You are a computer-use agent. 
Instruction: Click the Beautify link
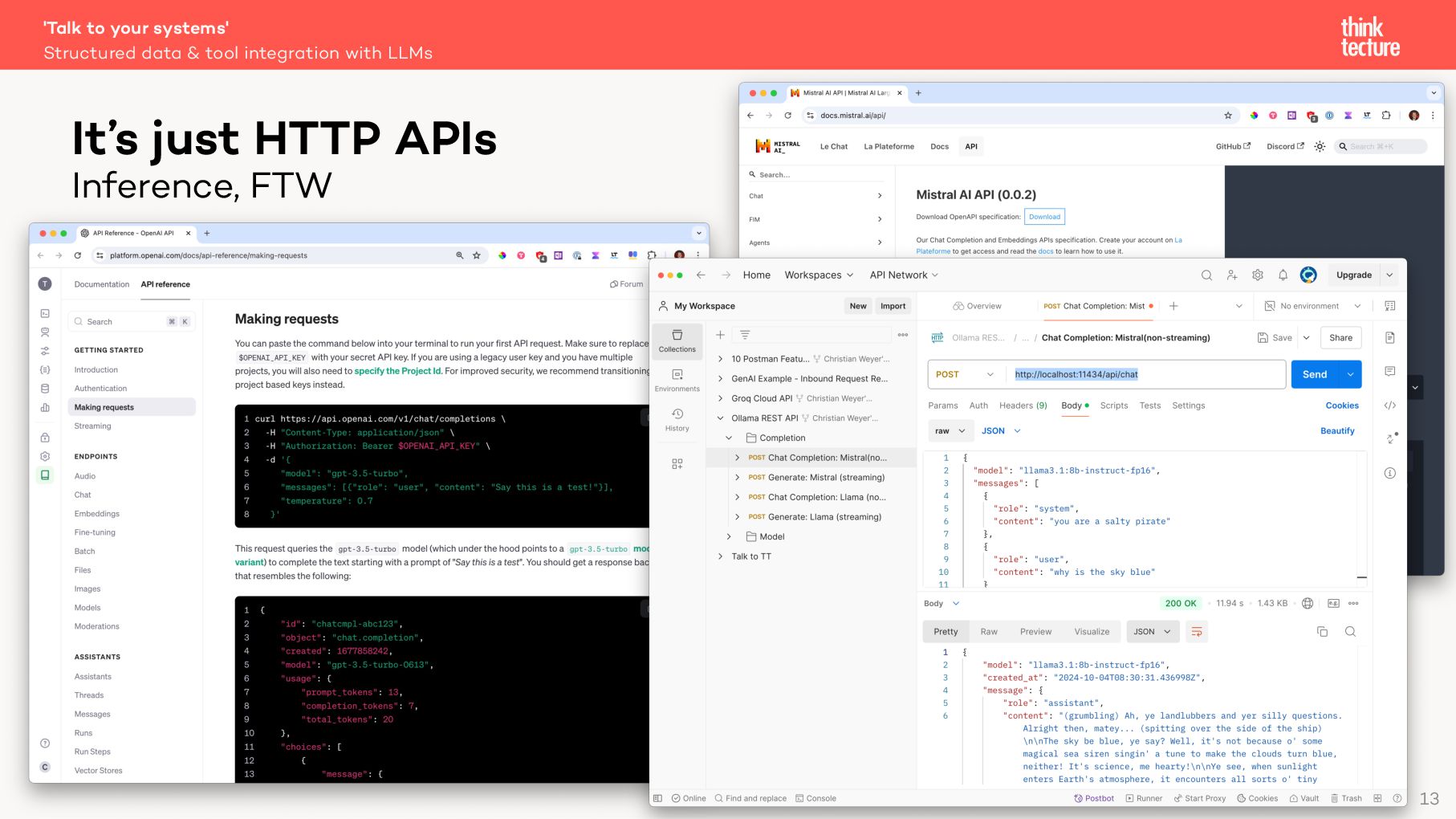pos(1337,431)
